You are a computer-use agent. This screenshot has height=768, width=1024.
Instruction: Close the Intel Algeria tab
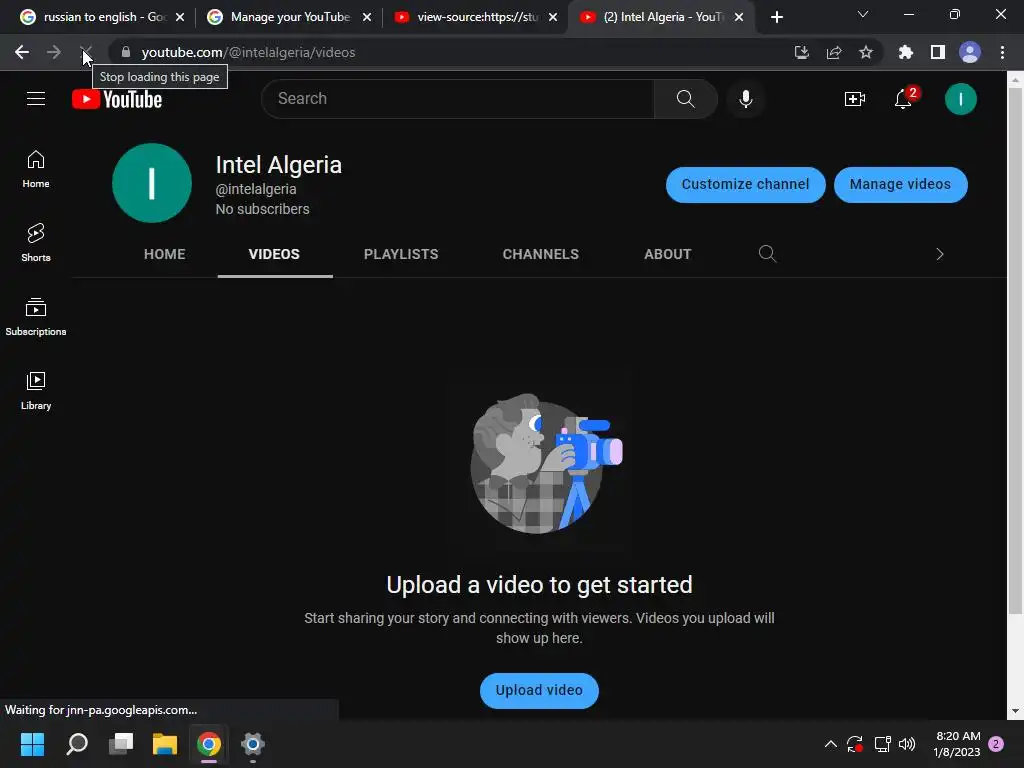739,17
